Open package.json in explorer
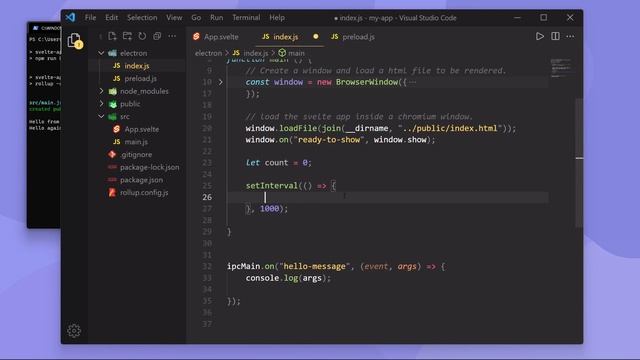 (x=141, y=180)
